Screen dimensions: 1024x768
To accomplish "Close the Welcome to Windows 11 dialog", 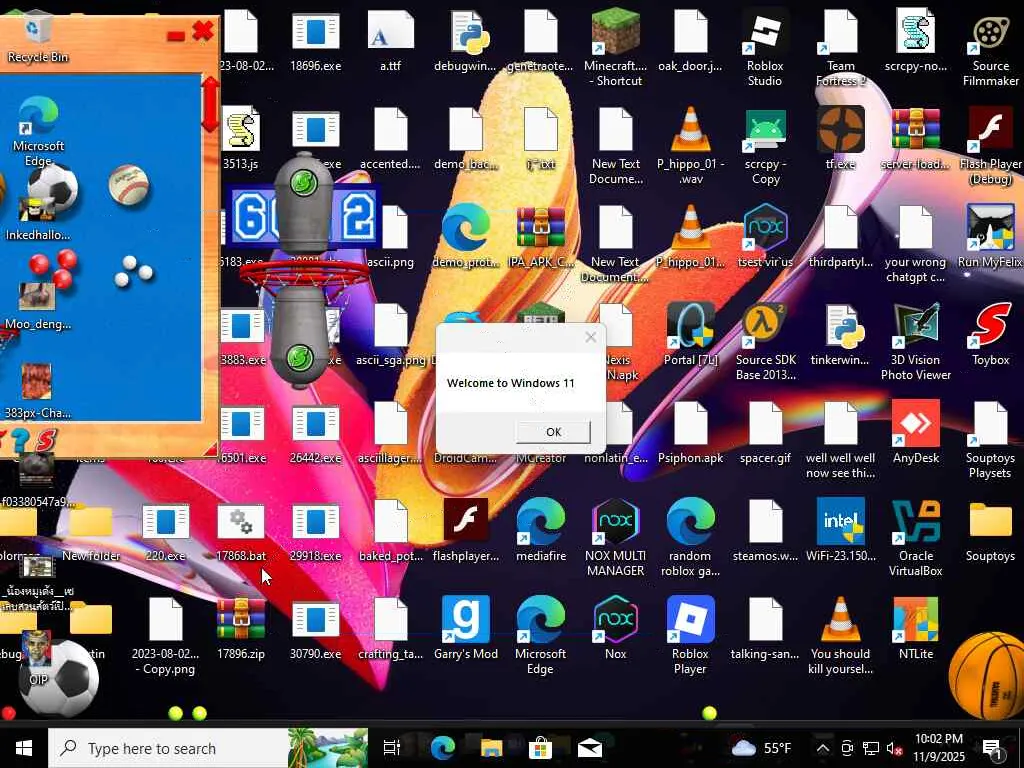I will pos(590,337).
